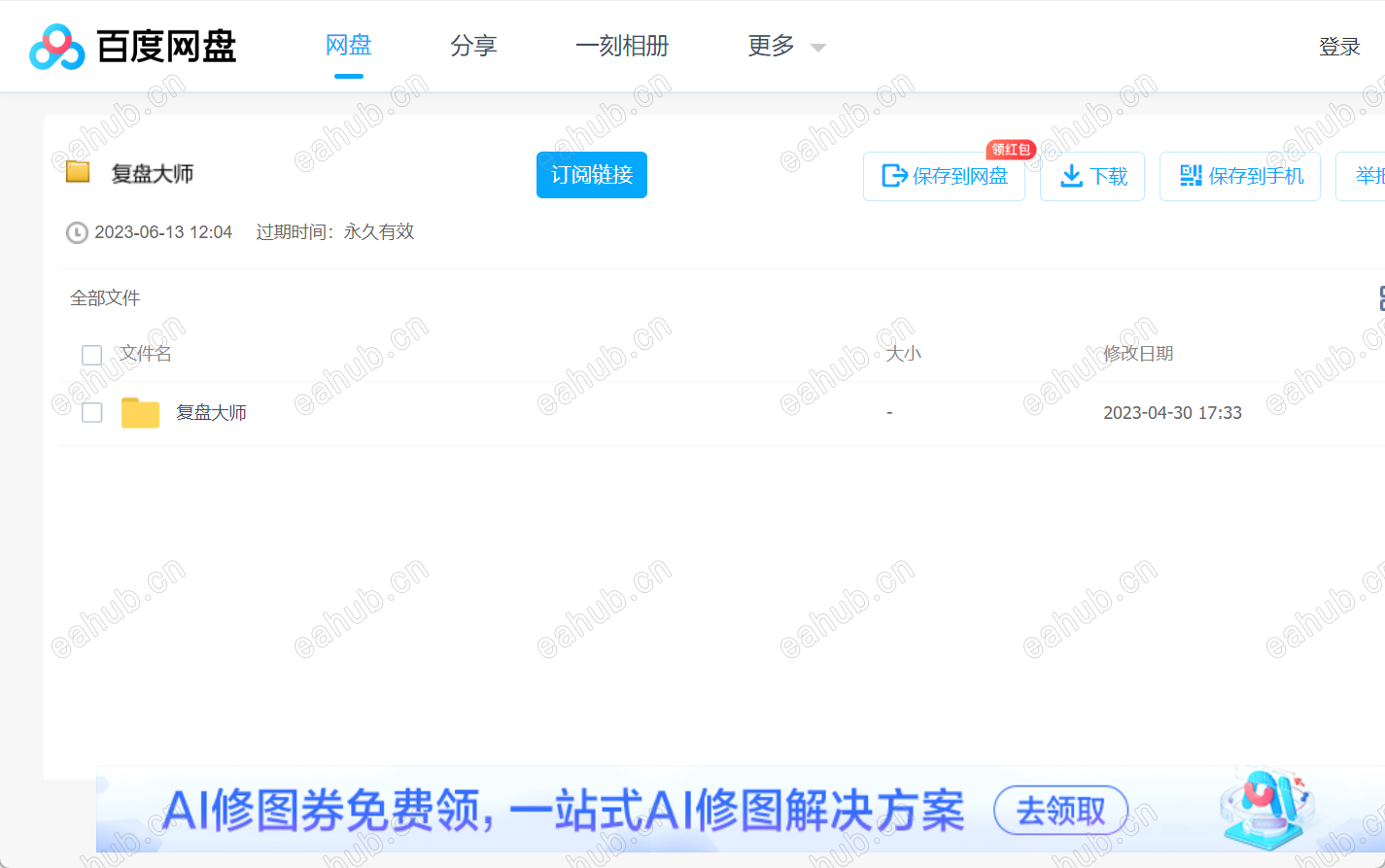Click the 过期时间:永久有效 text
The image size is (1385, 868).
[335, 232]
